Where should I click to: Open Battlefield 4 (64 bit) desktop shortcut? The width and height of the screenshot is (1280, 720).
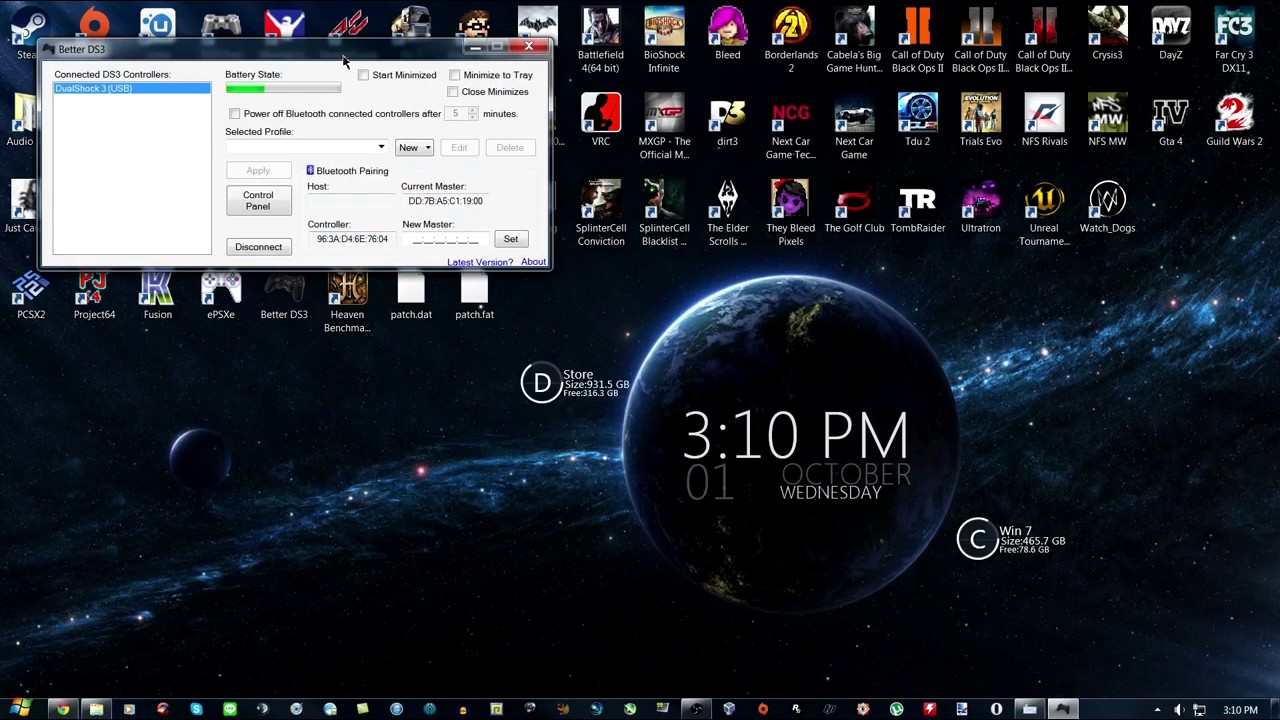pyautogui.click(x=600, y=41)
